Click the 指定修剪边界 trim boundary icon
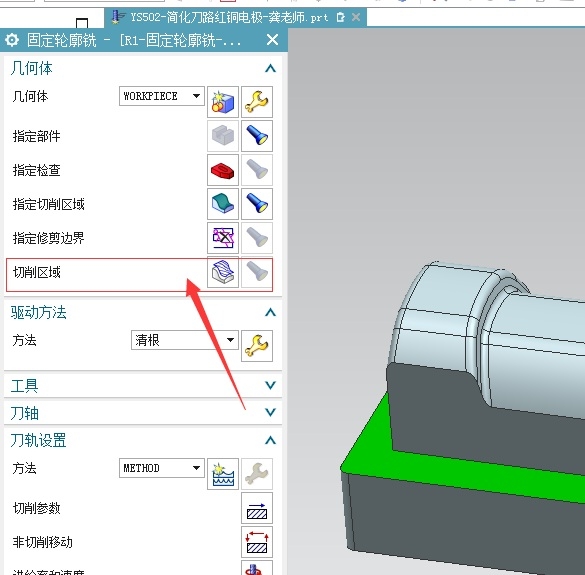This screenshot has height=575, width=585. (223, 238)
